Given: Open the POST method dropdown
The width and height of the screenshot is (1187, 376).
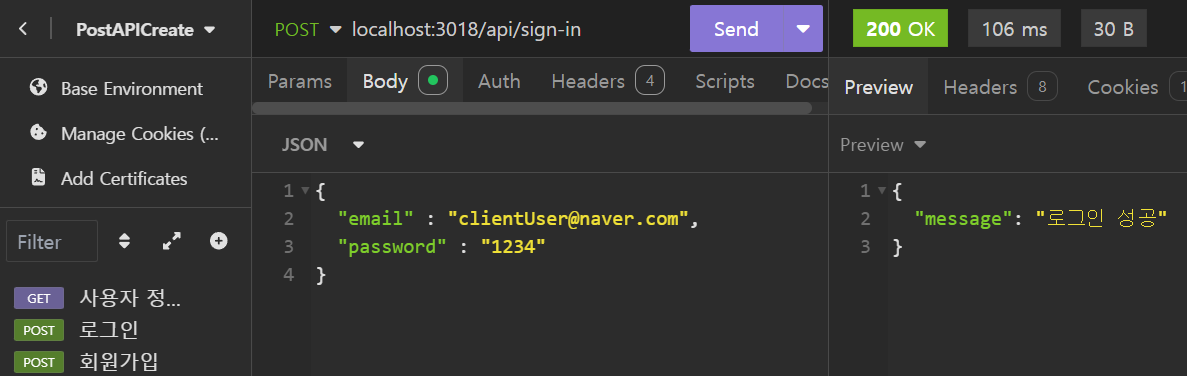Looking at the screenshot, I should 308,30.
